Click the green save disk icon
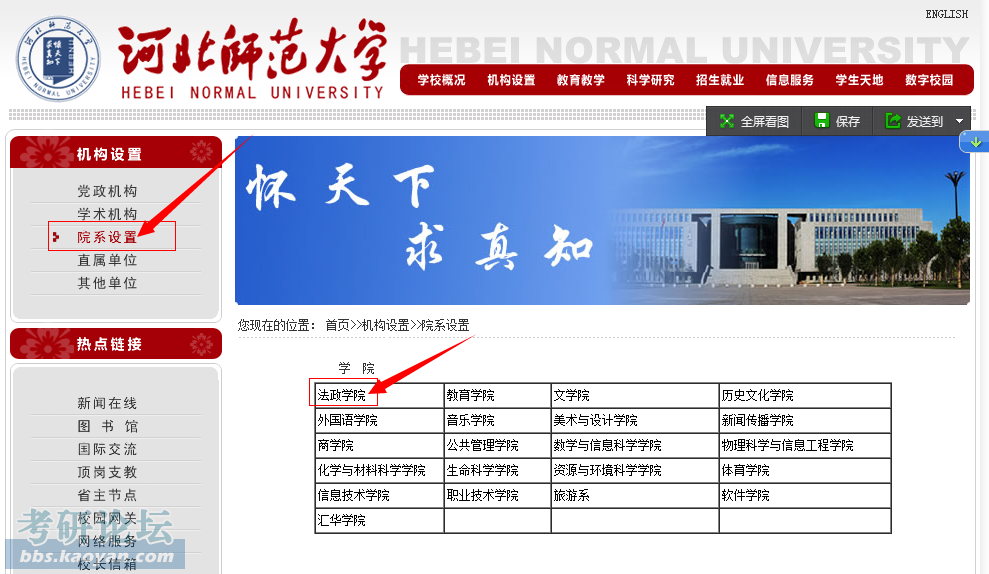Image resolution: width=989 pixels, height=574 pixels. [x=821, y=120]
